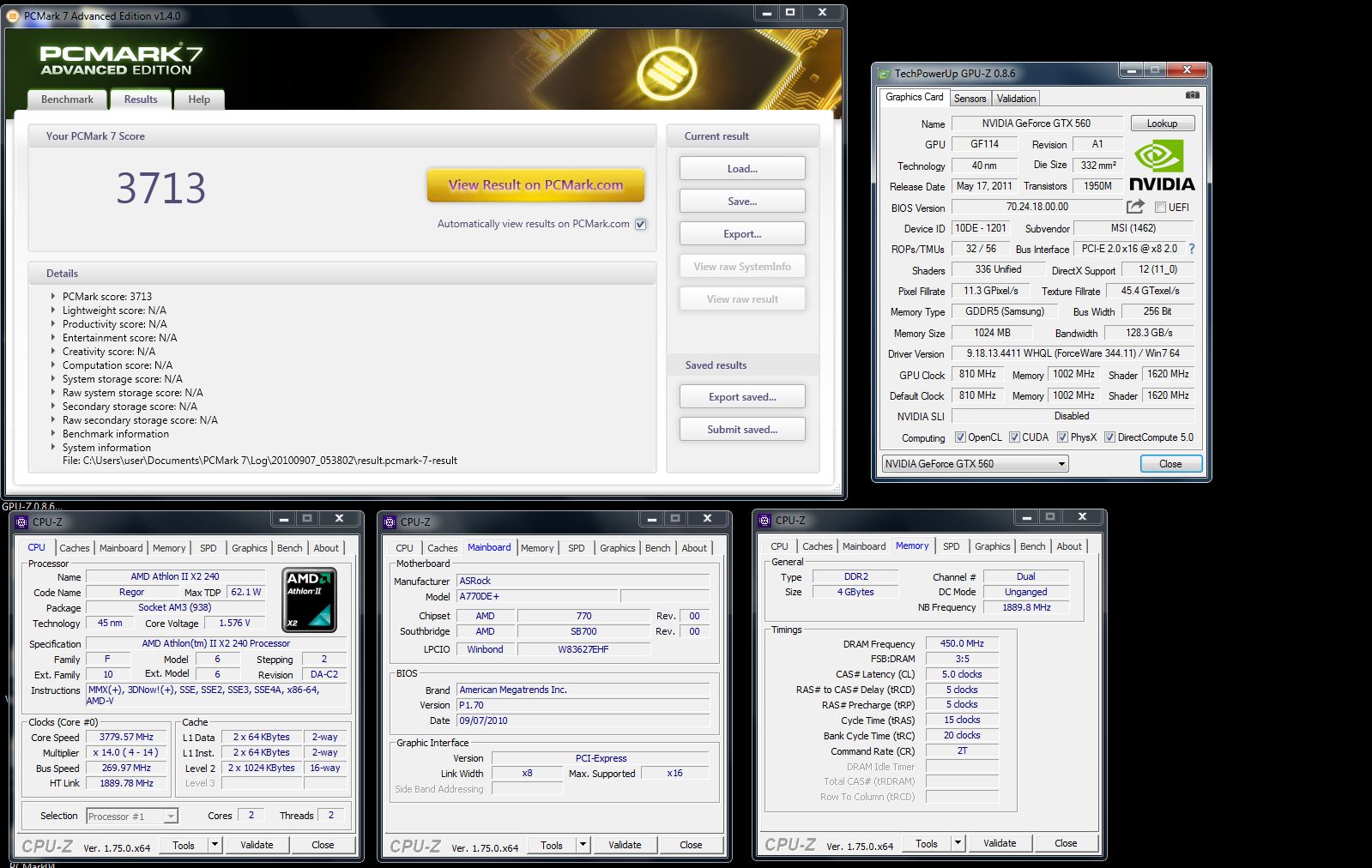Open the Bench tab in the CPU-Z CPU window
Screen dimensions: 1372x868
pos(289,548)
